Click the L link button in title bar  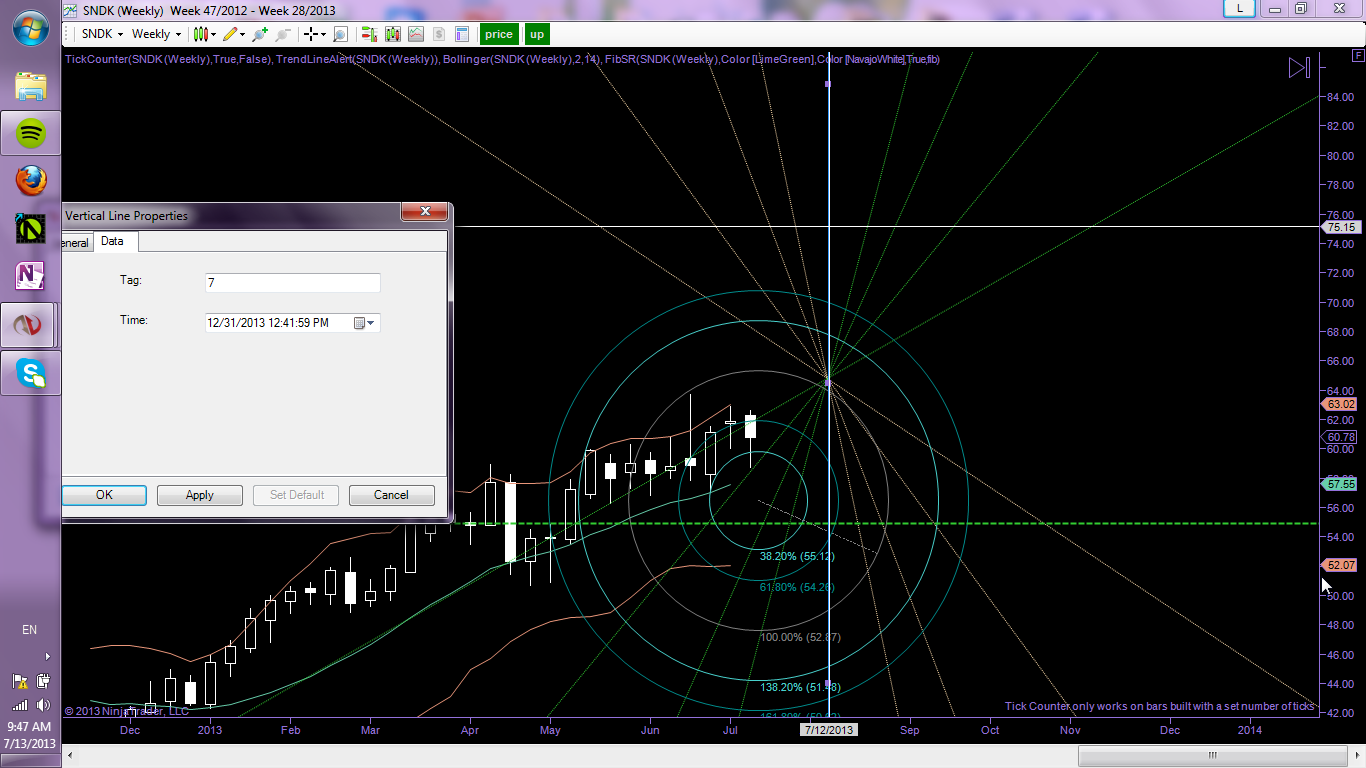1240,8
